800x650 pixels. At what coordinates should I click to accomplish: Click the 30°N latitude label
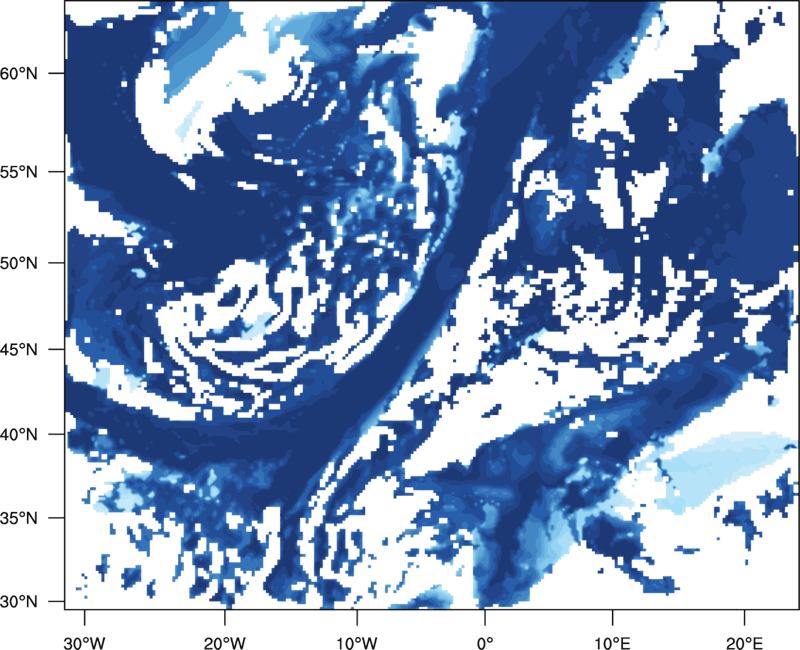(x=19, y=602)
